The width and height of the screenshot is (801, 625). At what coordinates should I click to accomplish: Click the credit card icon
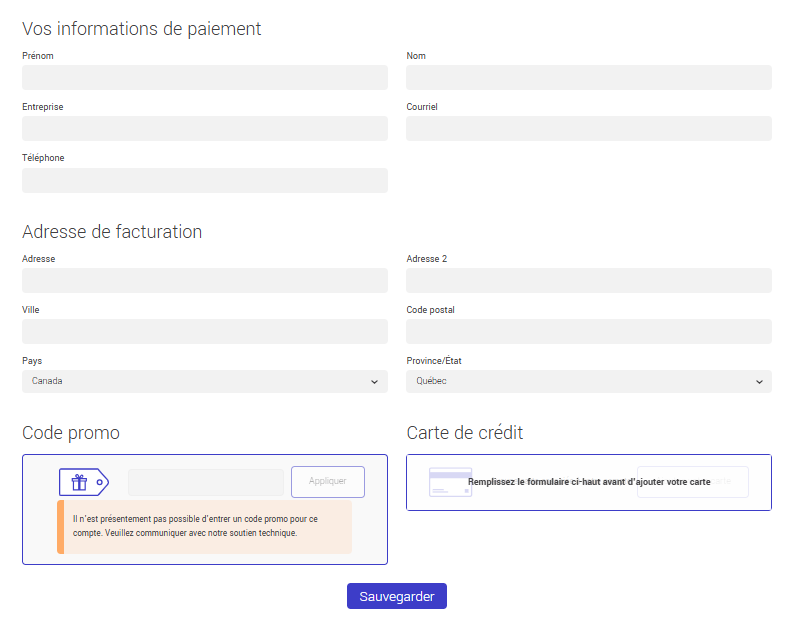coord(450,483)
